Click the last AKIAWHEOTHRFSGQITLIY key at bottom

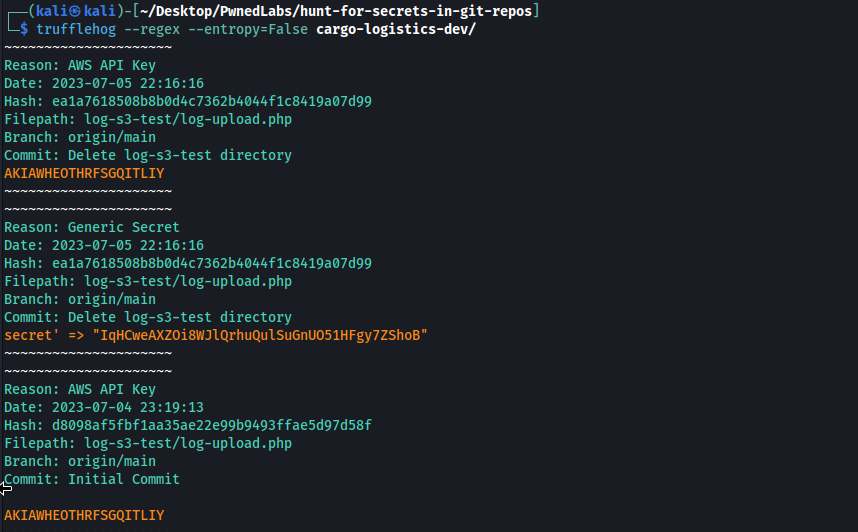[84, 516]
